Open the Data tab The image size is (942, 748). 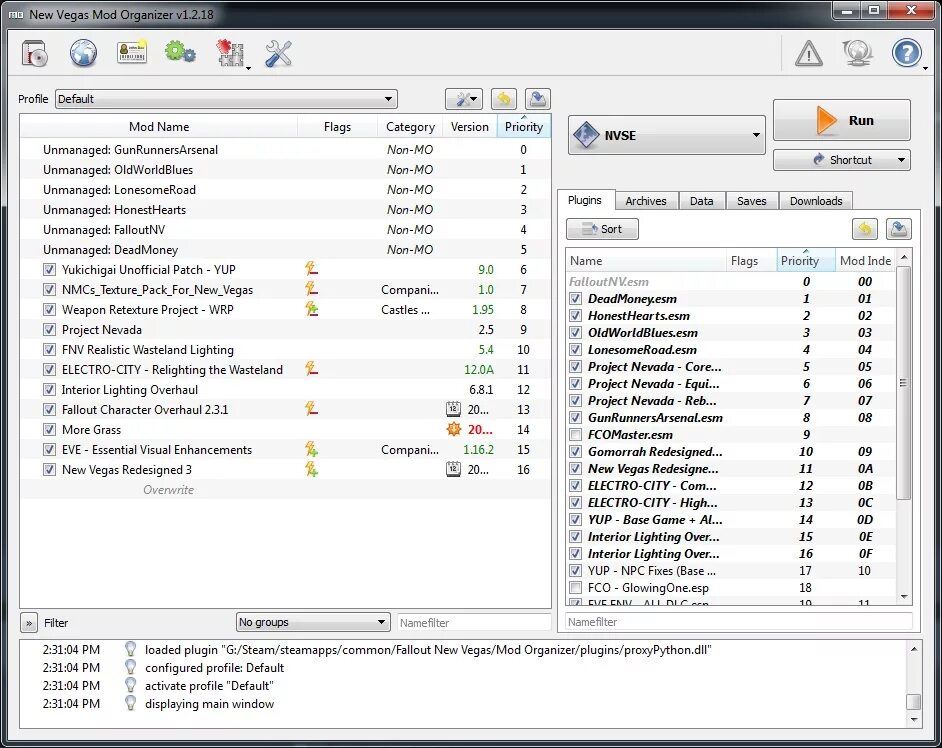click(702, 201)
